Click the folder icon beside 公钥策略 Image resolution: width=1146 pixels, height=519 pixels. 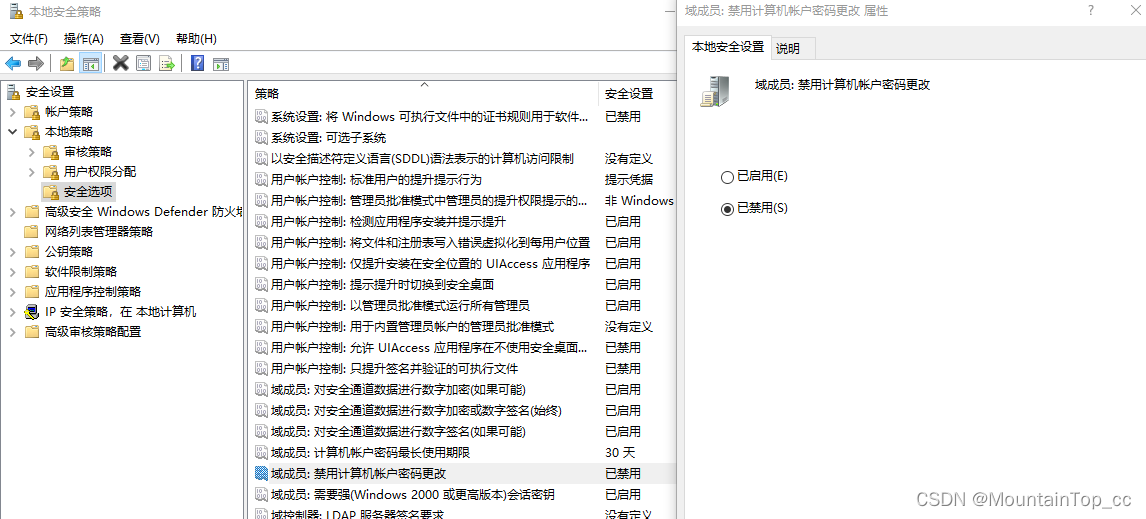(31, 251)
